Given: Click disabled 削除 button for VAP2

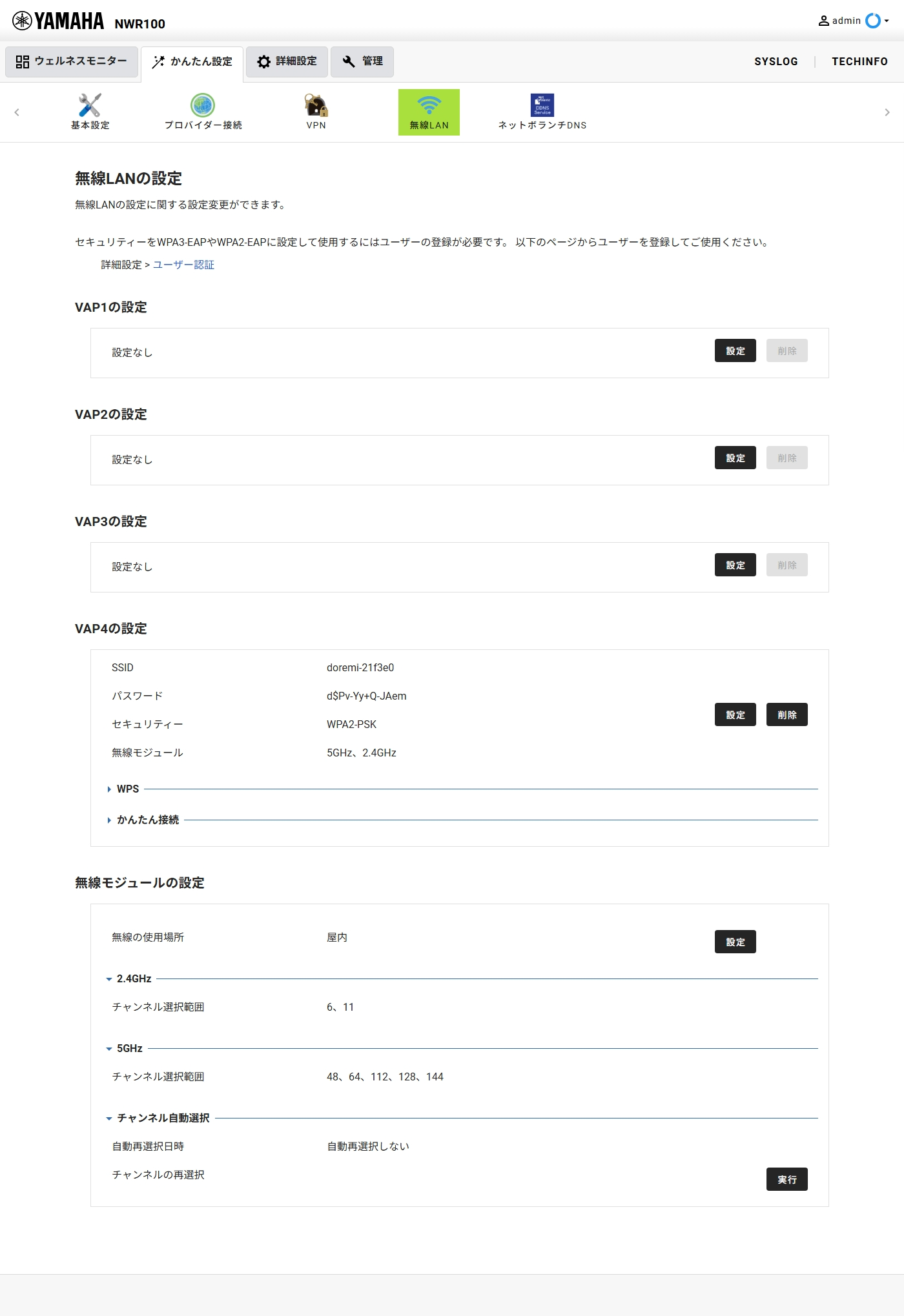Looking at the screenshot, I should 787,458.
